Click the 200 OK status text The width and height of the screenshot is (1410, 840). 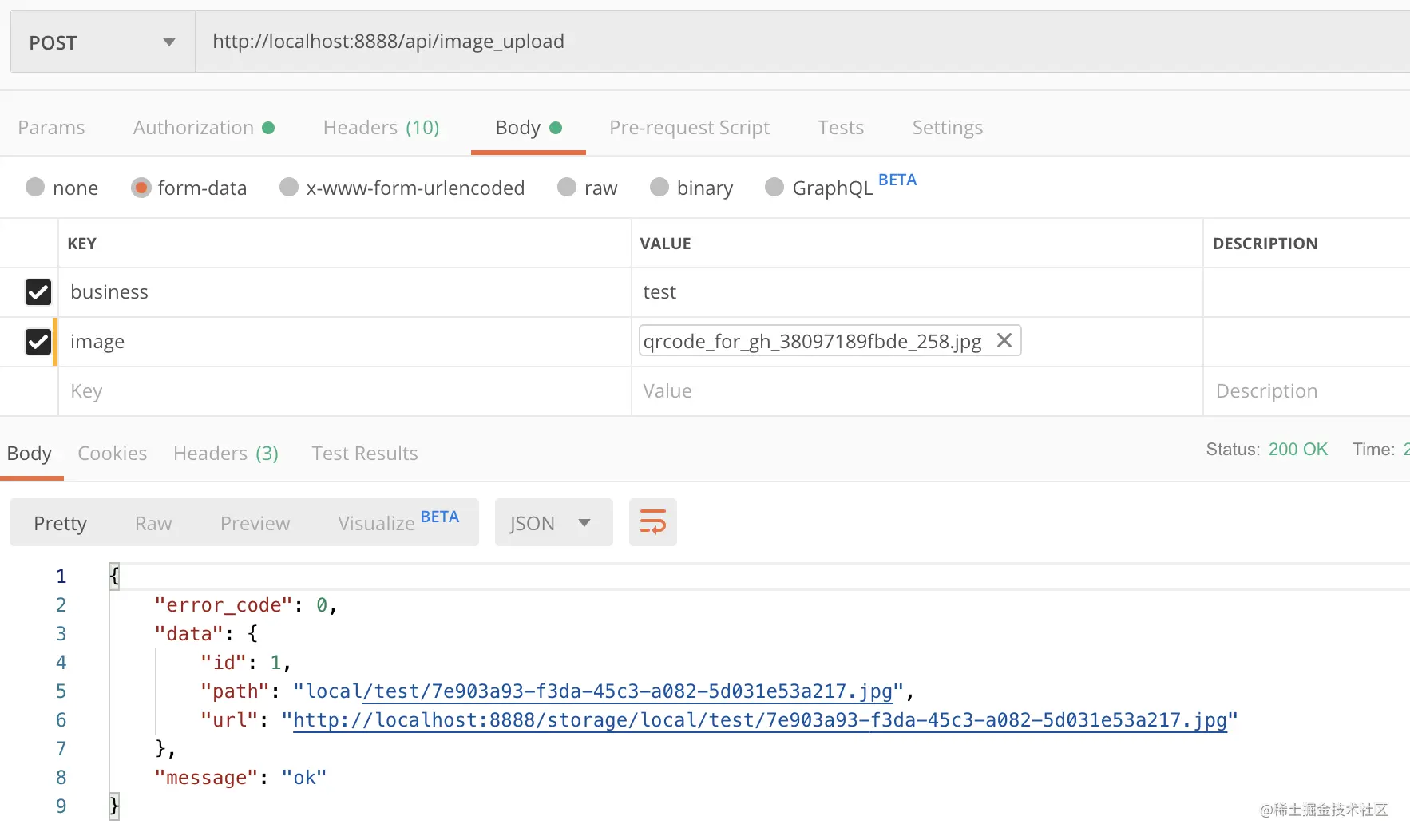1297,450
